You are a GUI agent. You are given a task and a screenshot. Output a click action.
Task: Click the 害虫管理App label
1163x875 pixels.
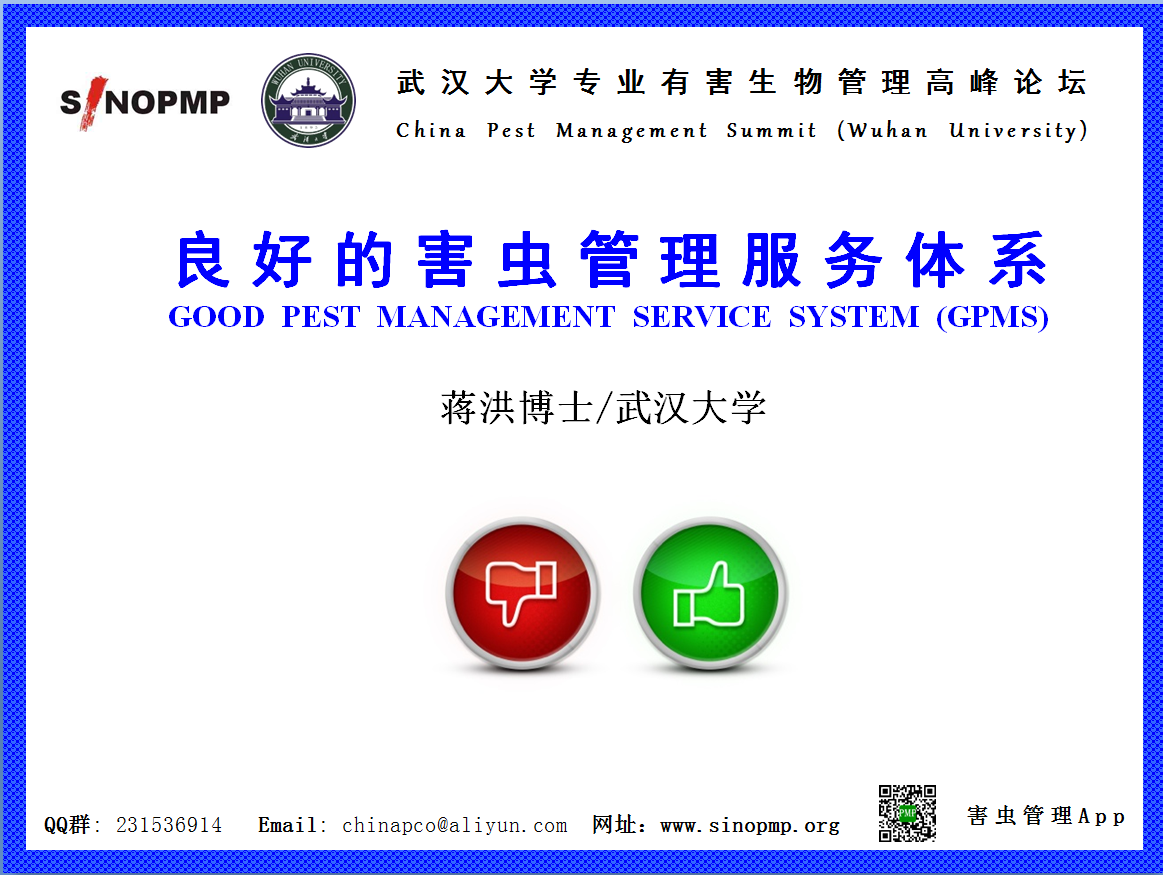tap(1046, 816)
